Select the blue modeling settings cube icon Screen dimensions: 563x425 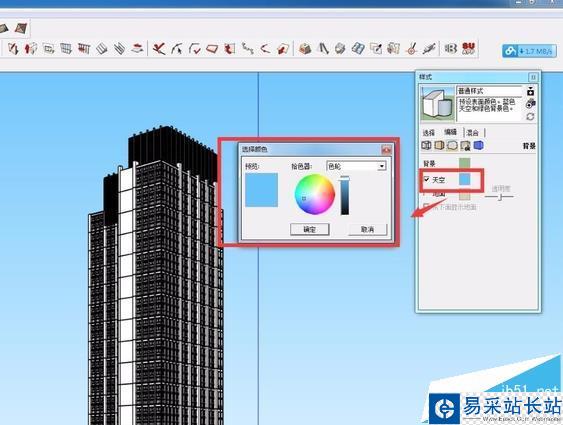(478, 145)
